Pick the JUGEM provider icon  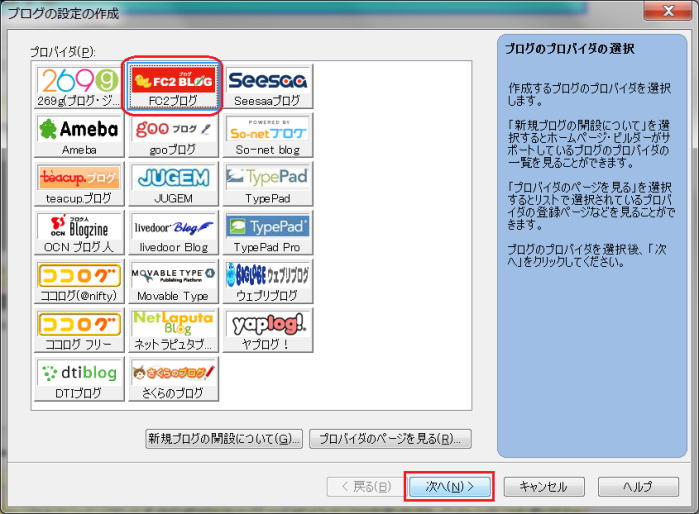[173, 184]
